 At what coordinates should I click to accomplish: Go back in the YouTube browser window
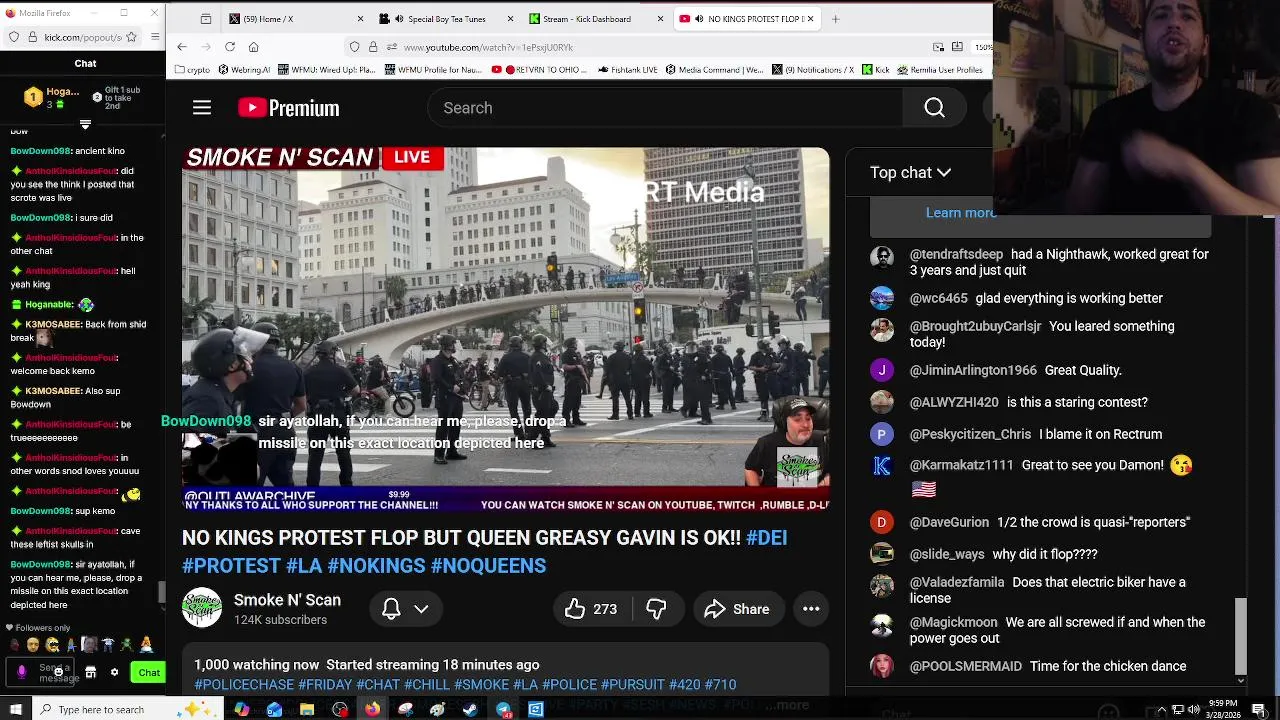point(181,47)
